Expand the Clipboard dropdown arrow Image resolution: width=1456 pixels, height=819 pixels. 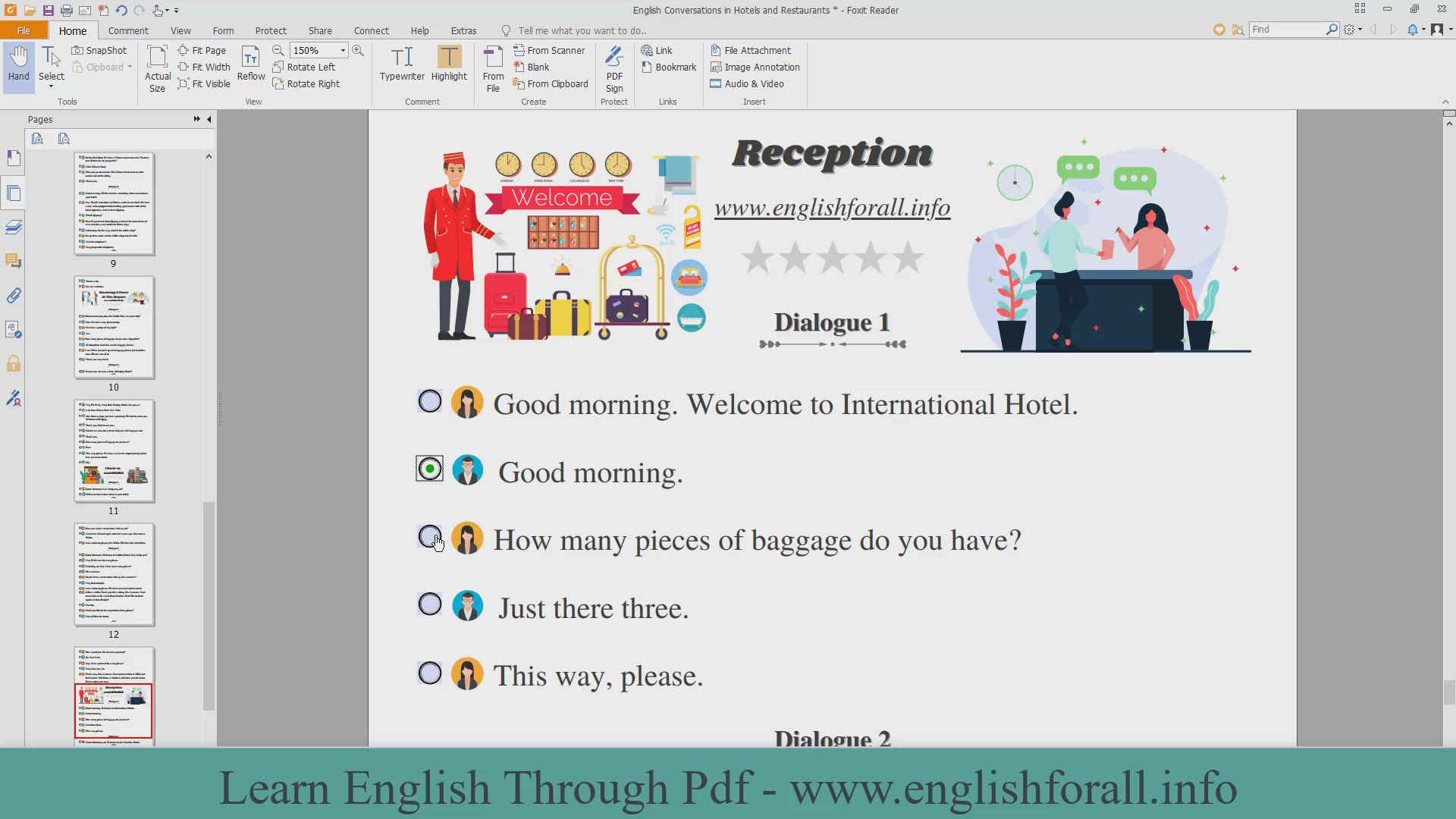130,67
